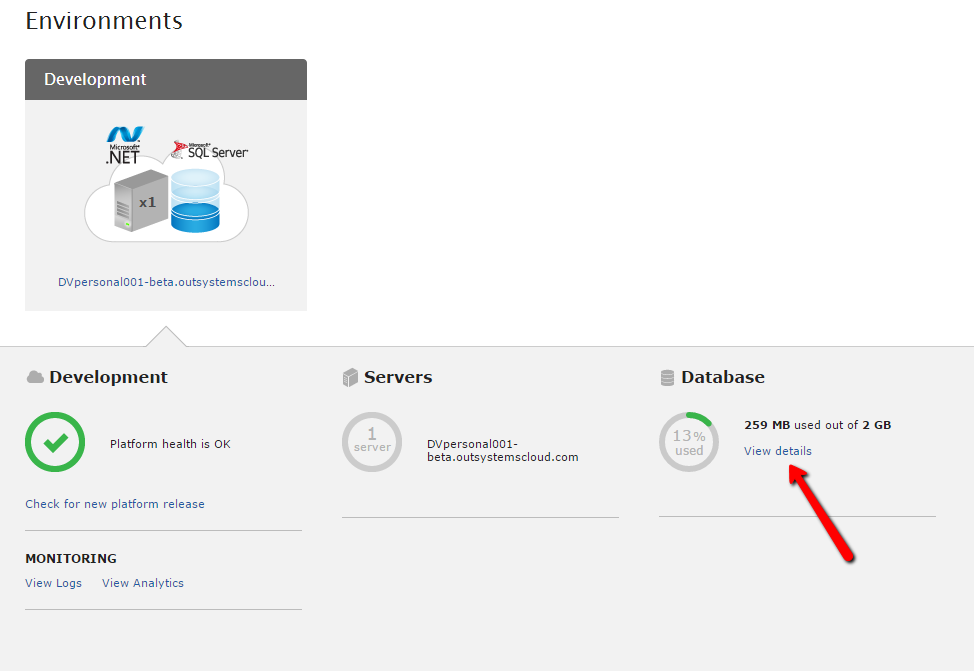Click the '1 server' circle indicator
This screenshot has height=671, width=974.
372,442
